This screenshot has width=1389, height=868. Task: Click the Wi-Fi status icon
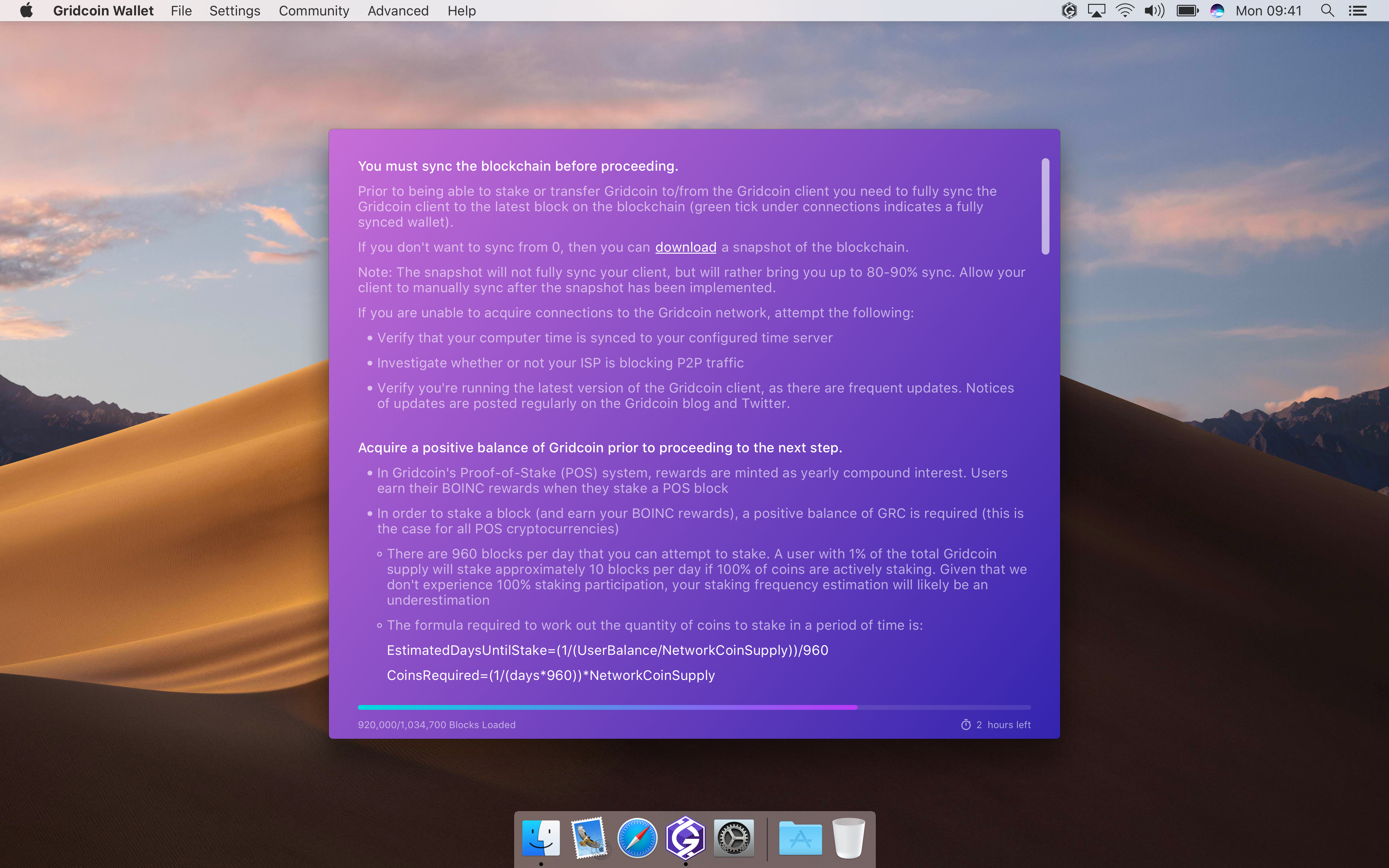[1125, 11]
